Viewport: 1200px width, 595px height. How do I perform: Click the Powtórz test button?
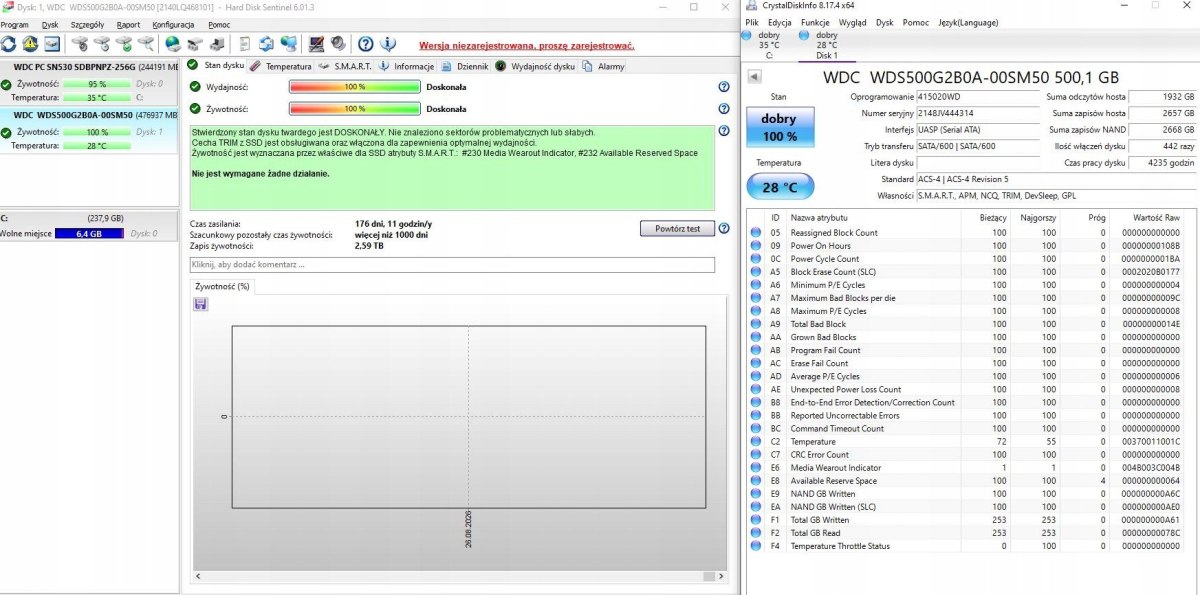point(677,228)
